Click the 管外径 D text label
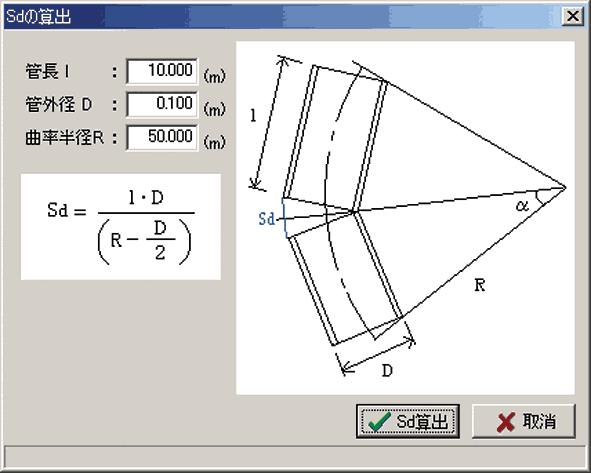 point(58,104)
